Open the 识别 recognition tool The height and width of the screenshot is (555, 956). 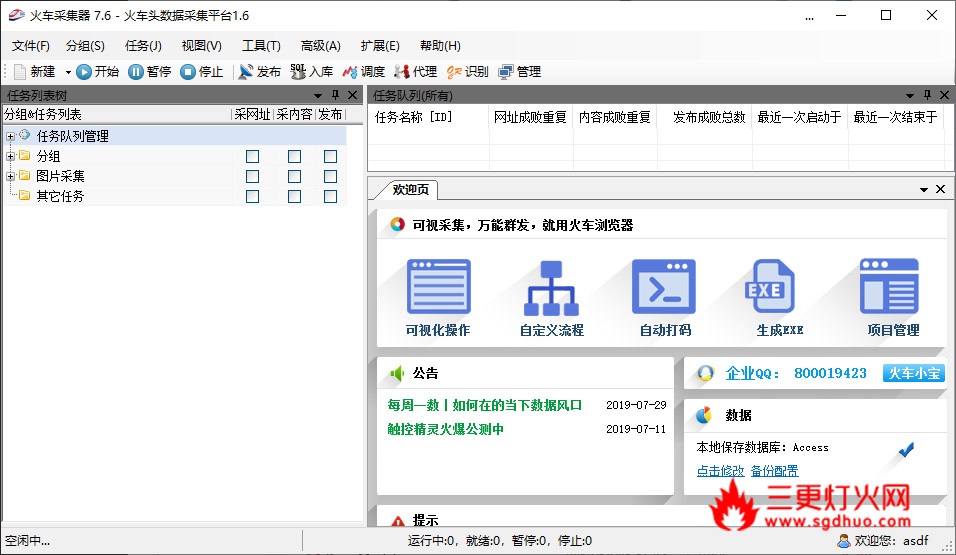(x=468, y=72)
